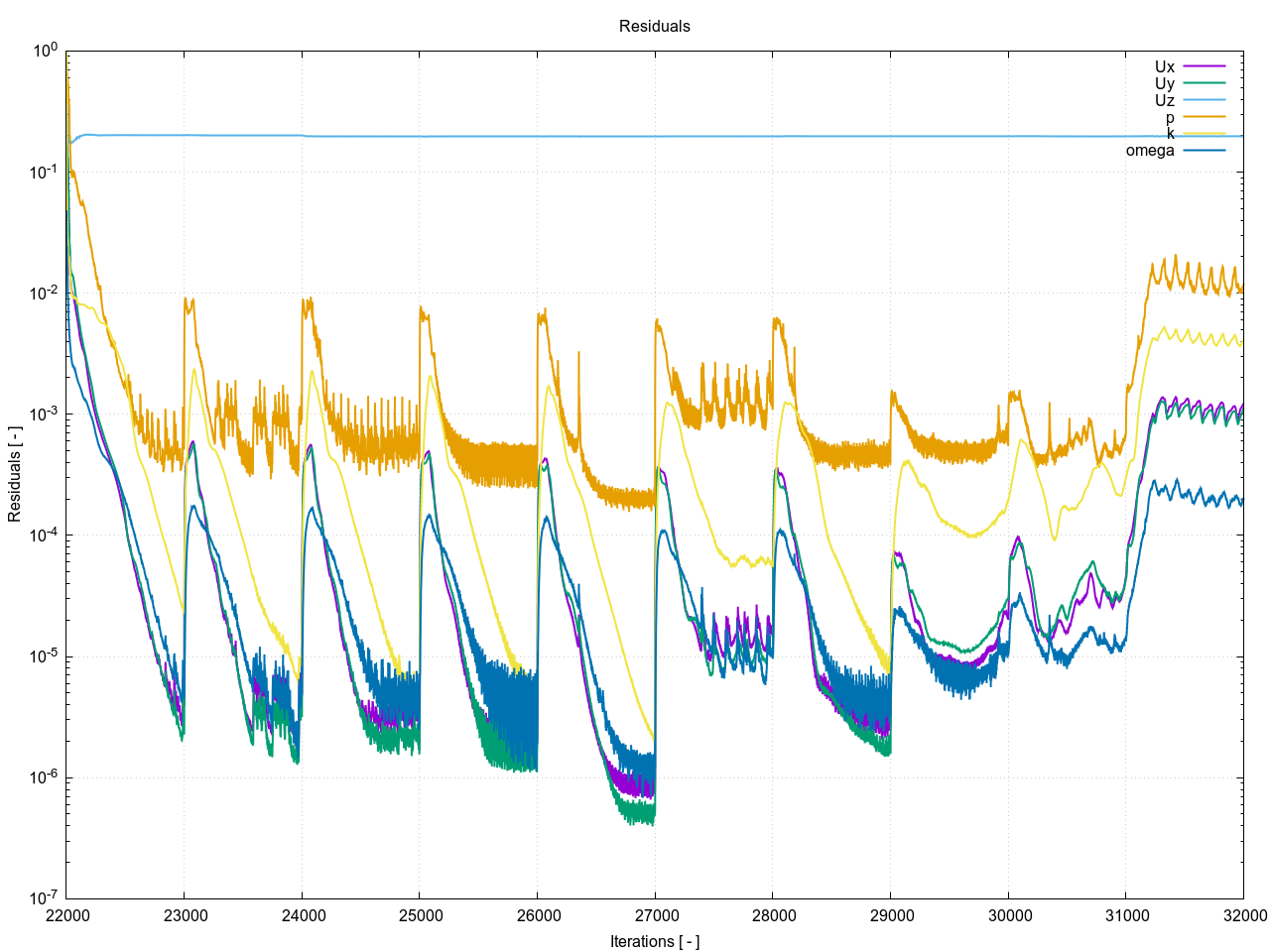Viewport: 1270px width, 952px height.
Task: Click the 32000 x-axis tick label
Action: [x=1243, y=915]
